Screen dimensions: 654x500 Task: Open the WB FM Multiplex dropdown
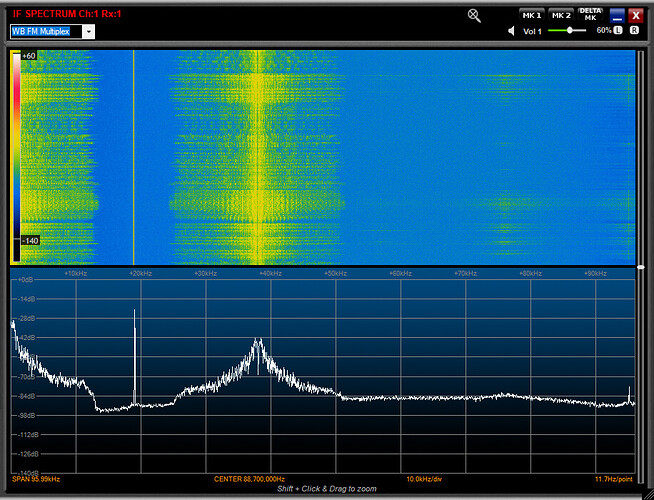click(x=89, y=31)
